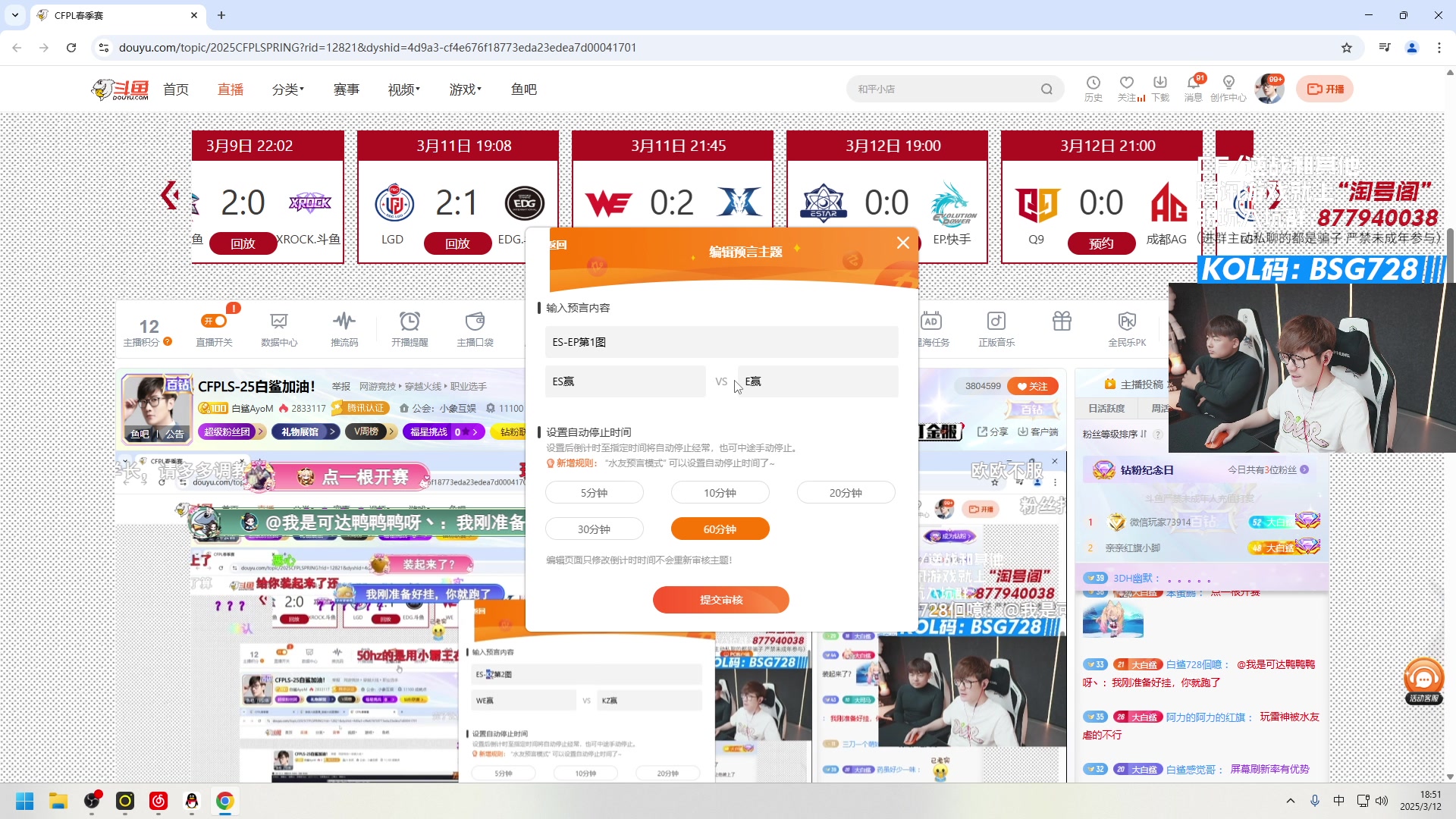Show hidden system tray icons

click(x=1291, y=801)
